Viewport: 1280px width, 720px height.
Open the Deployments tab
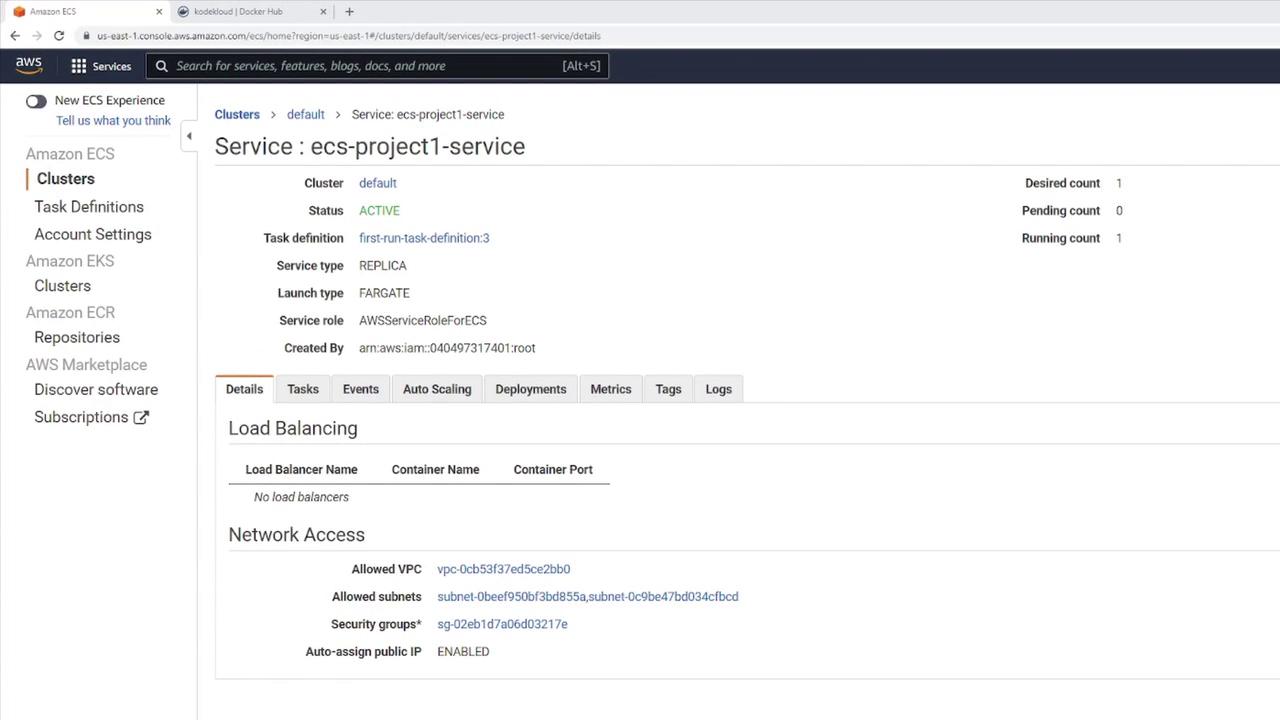(x=531, y=389)
